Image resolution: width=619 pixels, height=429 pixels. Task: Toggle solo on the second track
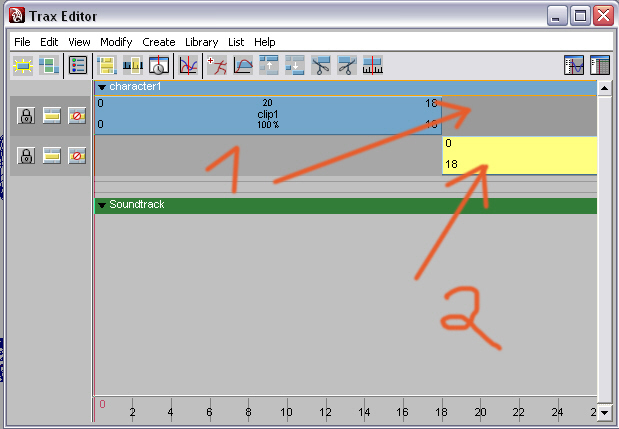[x=52, y=155]
